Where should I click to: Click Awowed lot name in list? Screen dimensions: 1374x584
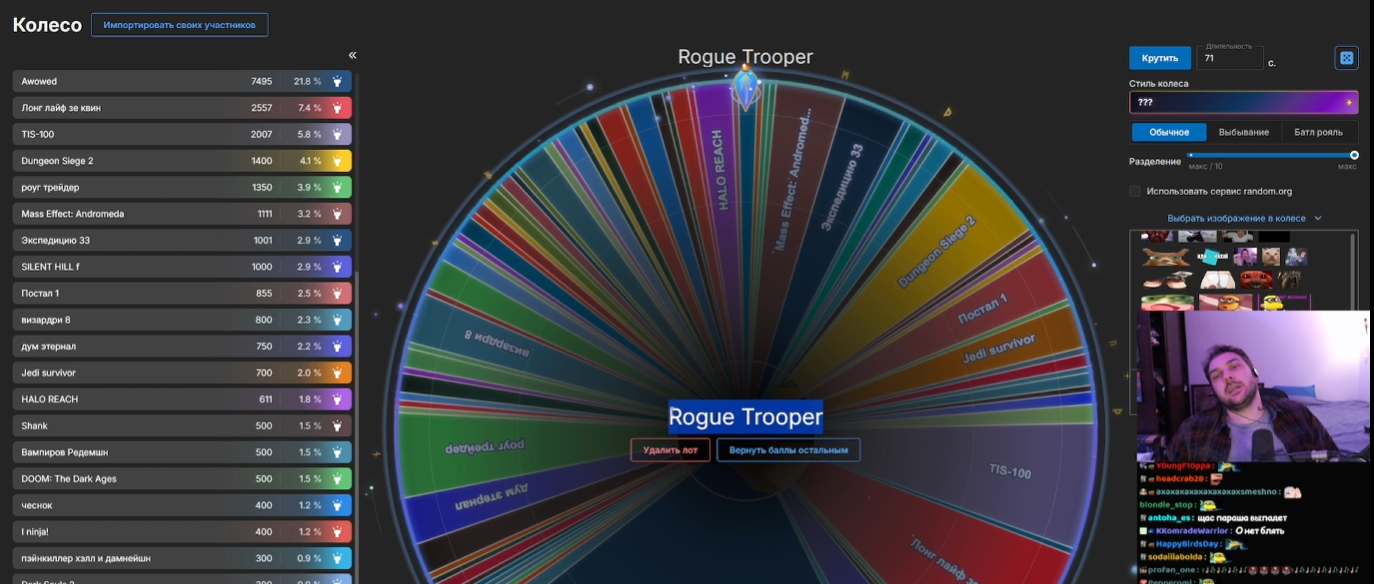[x=39, y=81]
